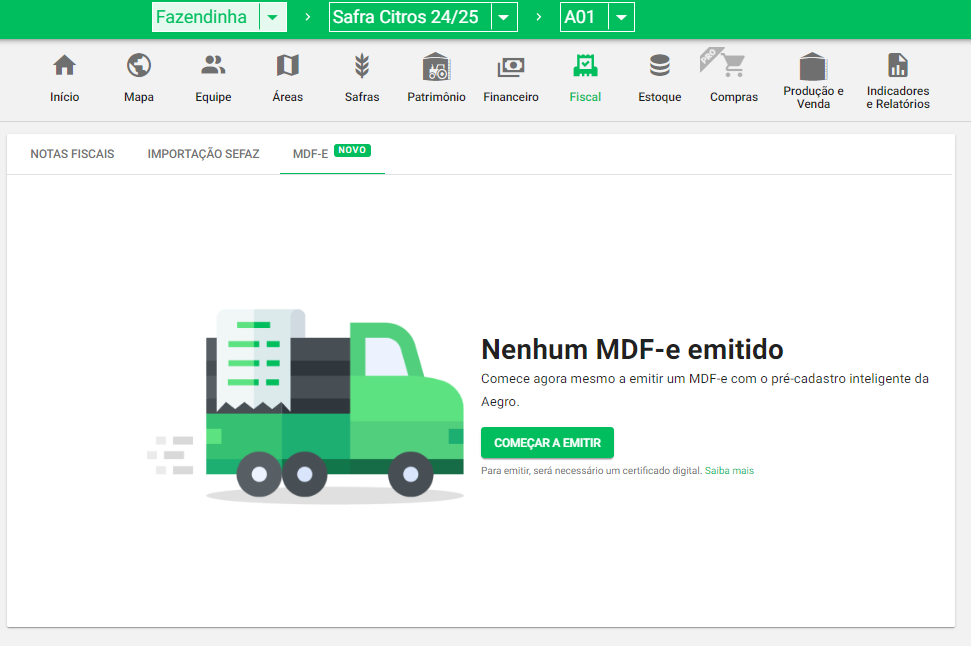This screenshot has width=971, height=646.
Task: Open Compras shopping cart icon
Action: [x=733, y=67]
